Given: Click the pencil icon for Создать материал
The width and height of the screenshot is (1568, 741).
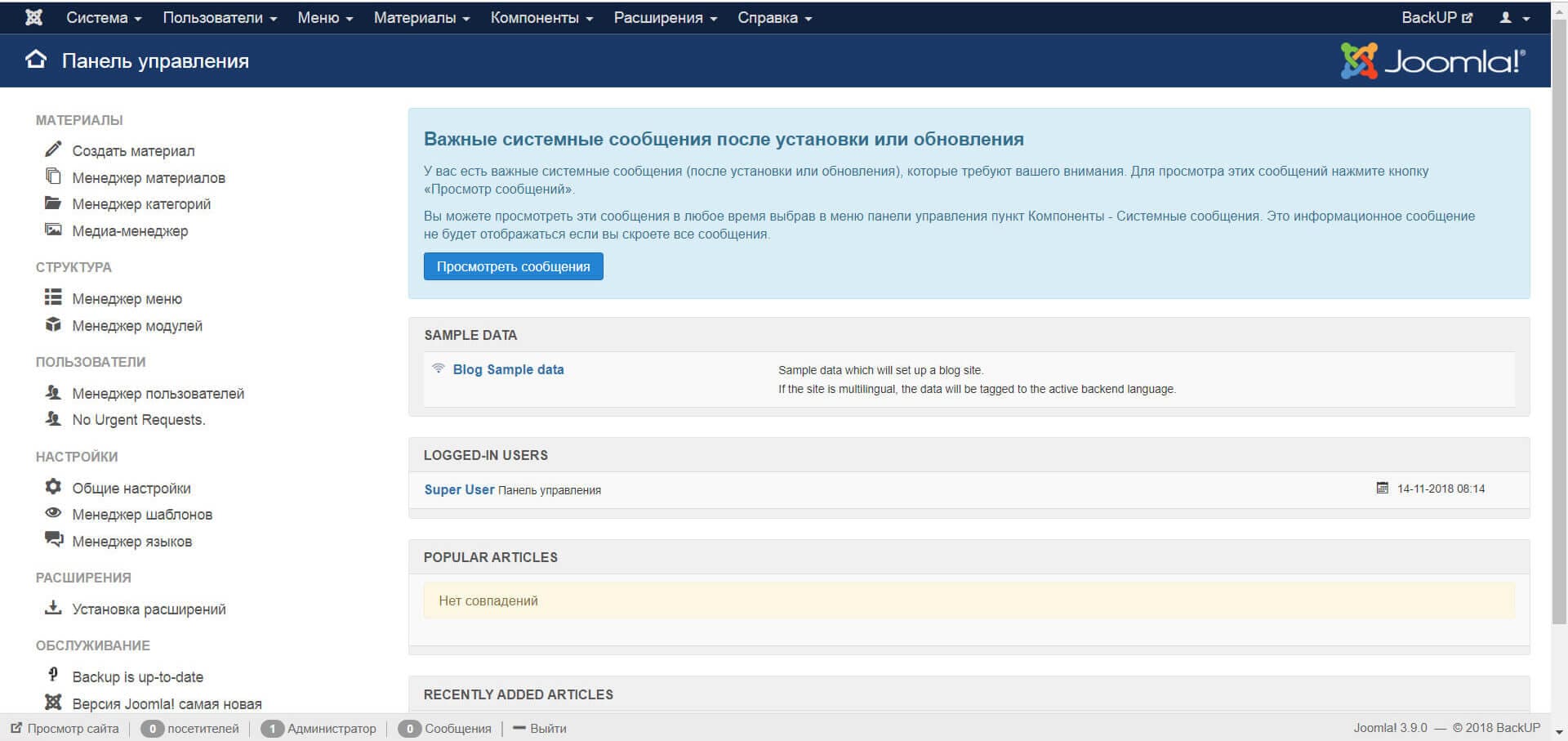Looking at the screenshot, I should click(x=53, y=150).
